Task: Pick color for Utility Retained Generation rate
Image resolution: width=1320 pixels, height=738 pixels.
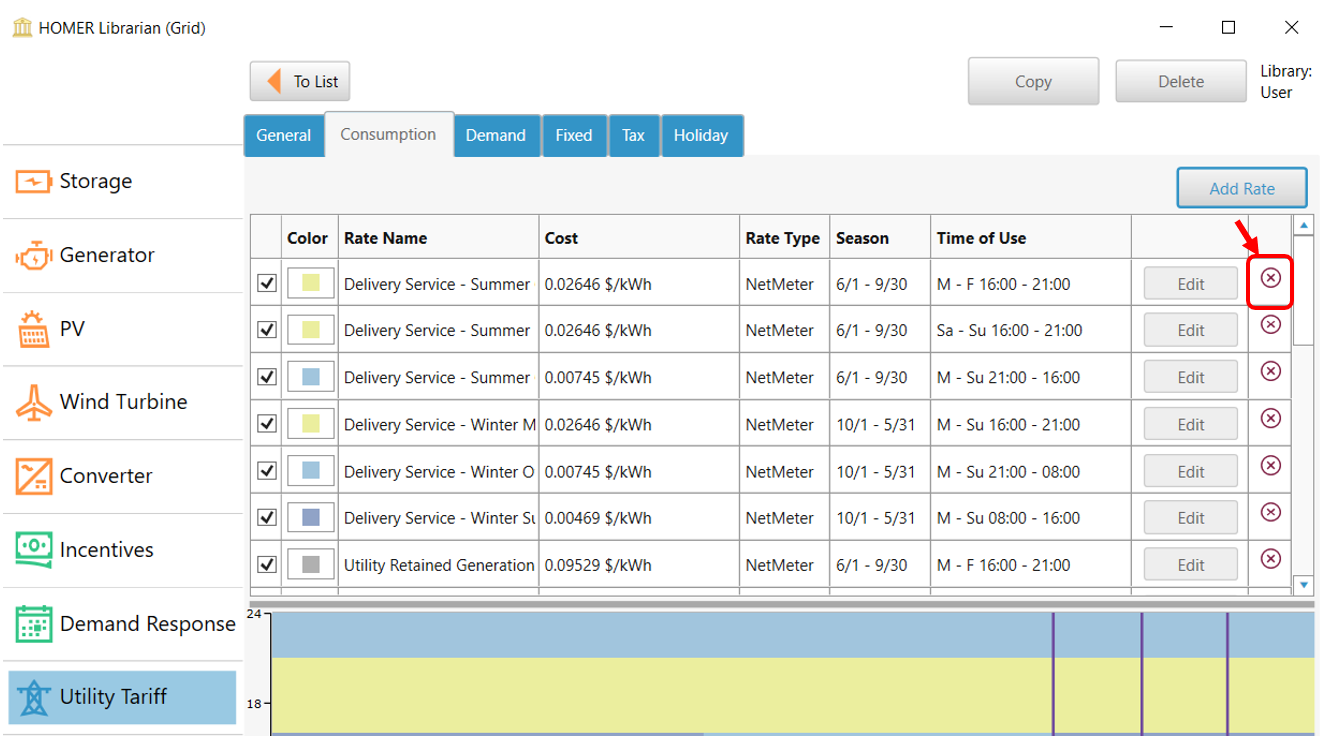Action: 310,564
